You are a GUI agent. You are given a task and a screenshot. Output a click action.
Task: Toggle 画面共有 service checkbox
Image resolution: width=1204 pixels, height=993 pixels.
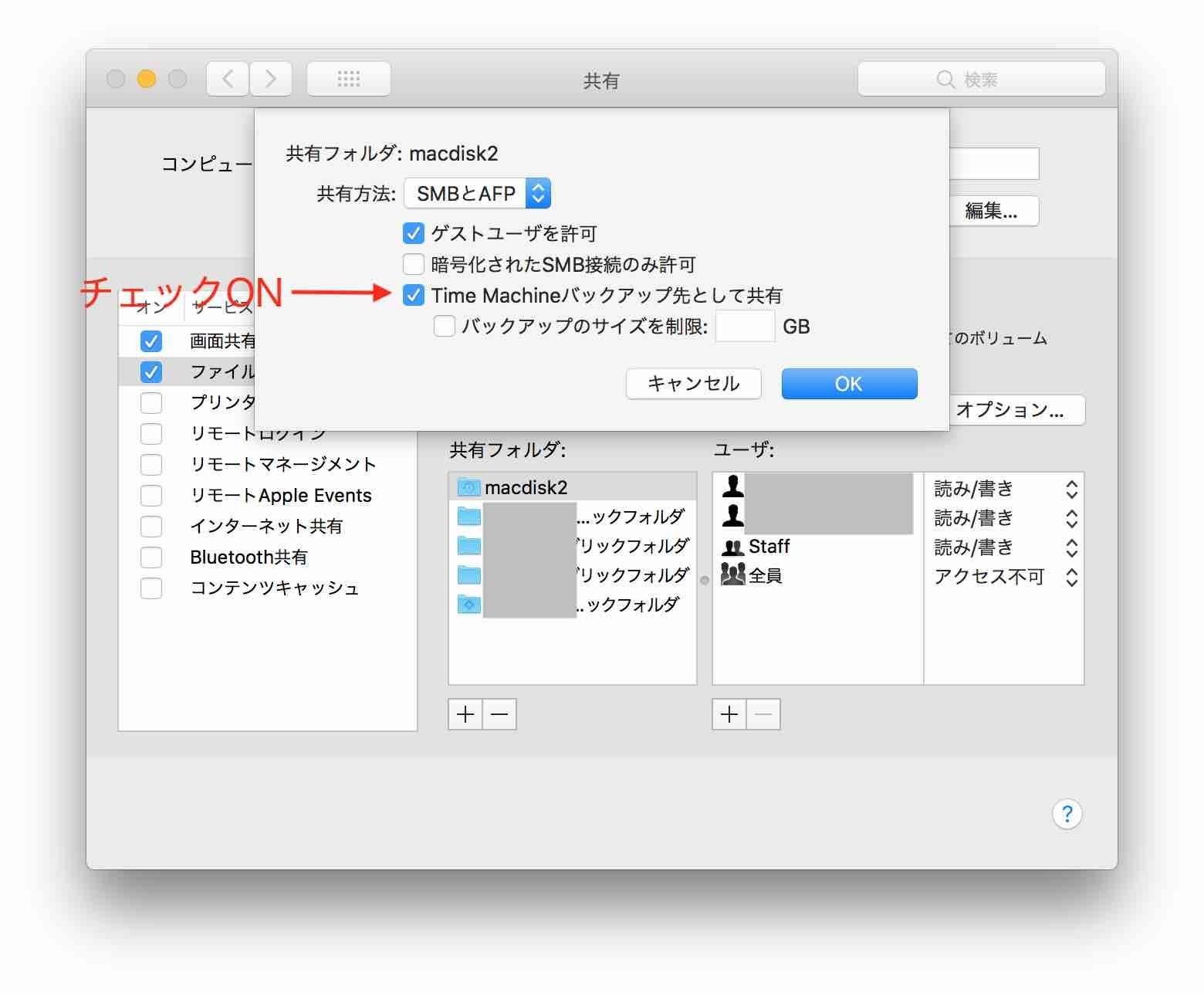151,341
